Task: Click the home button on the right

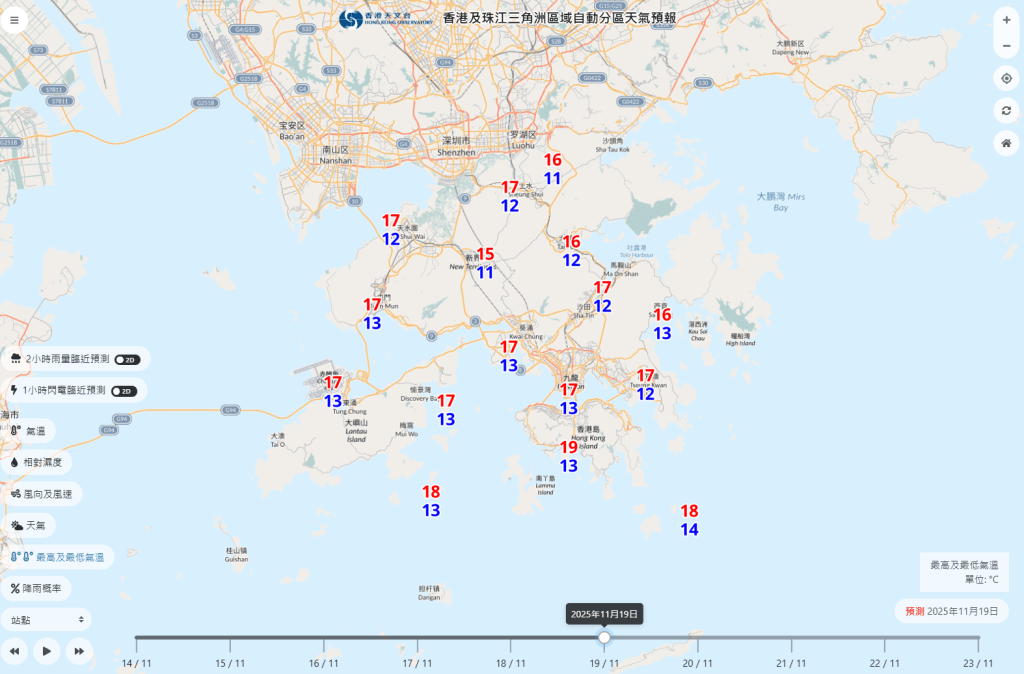Action: (1007, 143)
